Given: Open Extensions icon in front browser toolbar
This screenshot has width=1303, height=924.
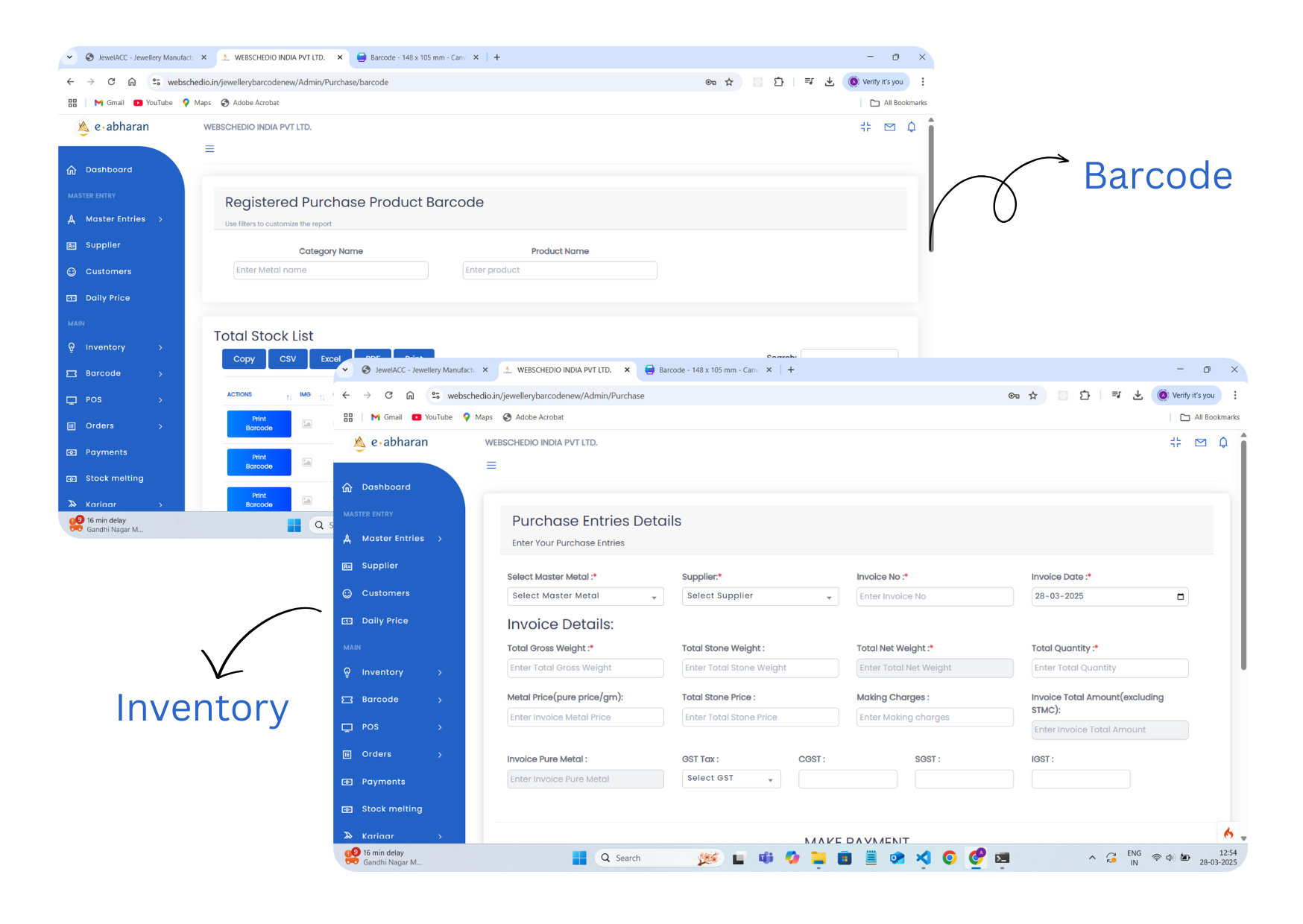Looking at the screenshot, I should click(1085, 396).
